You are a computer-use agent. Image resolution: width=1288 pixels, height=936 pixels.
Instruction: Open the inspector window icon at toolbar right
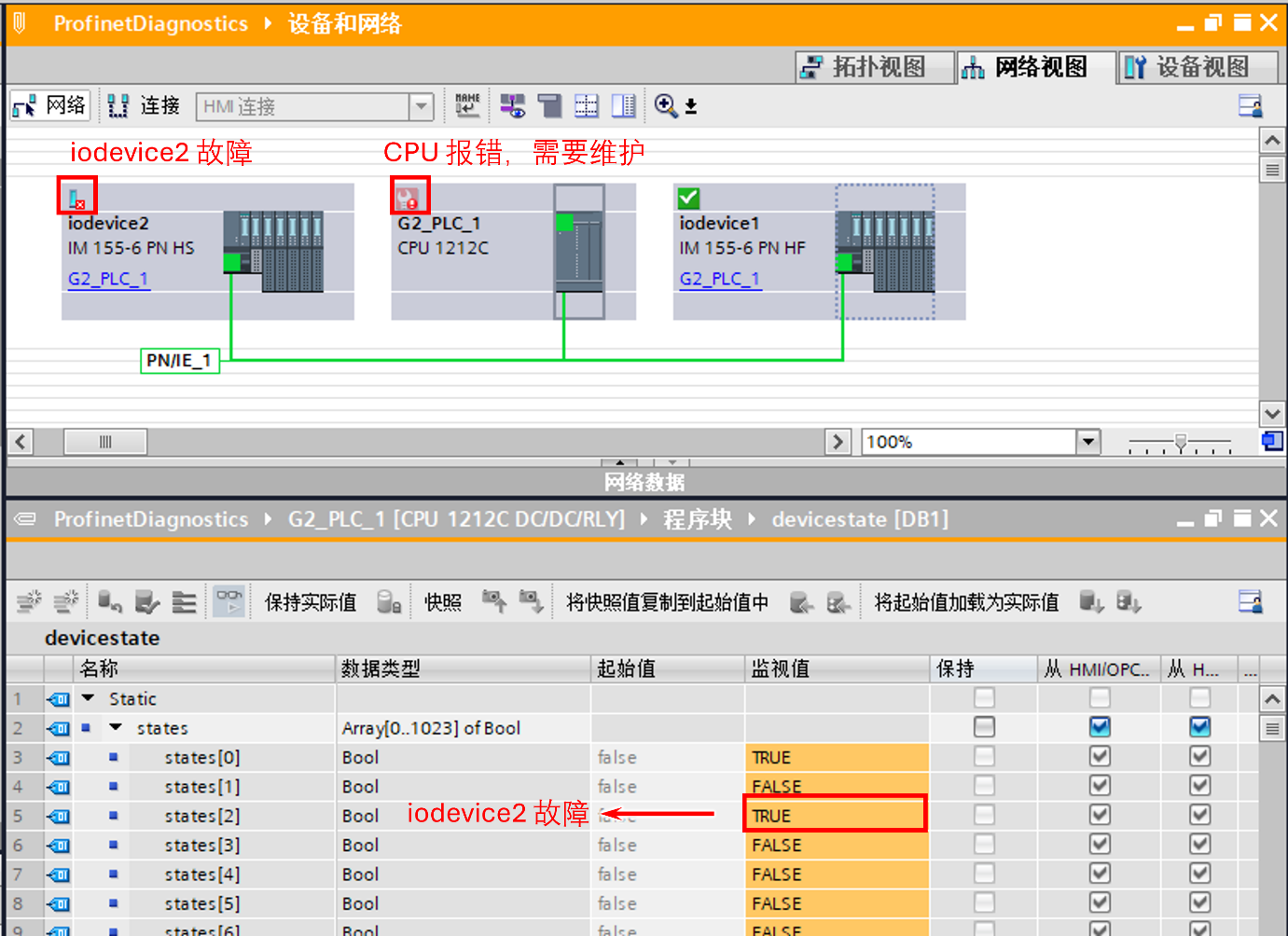click(1251, 105)
